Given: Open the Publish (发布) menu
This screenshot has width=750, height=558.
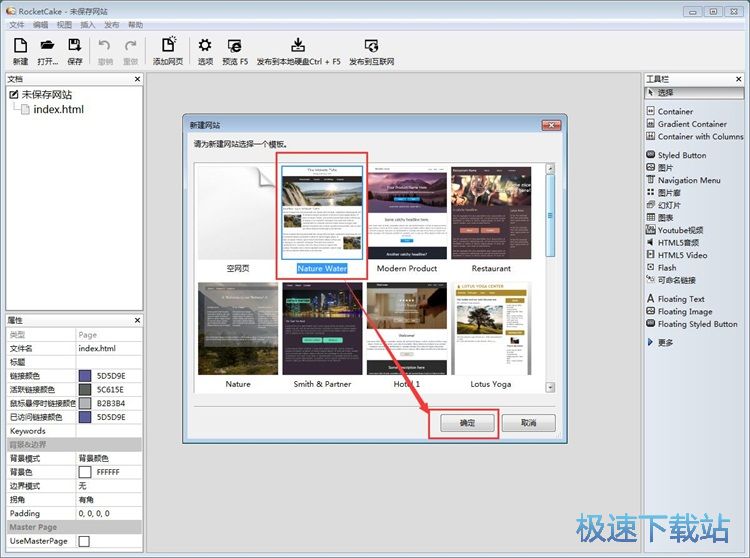Looking at the screenshot, I should pos(112,24).
